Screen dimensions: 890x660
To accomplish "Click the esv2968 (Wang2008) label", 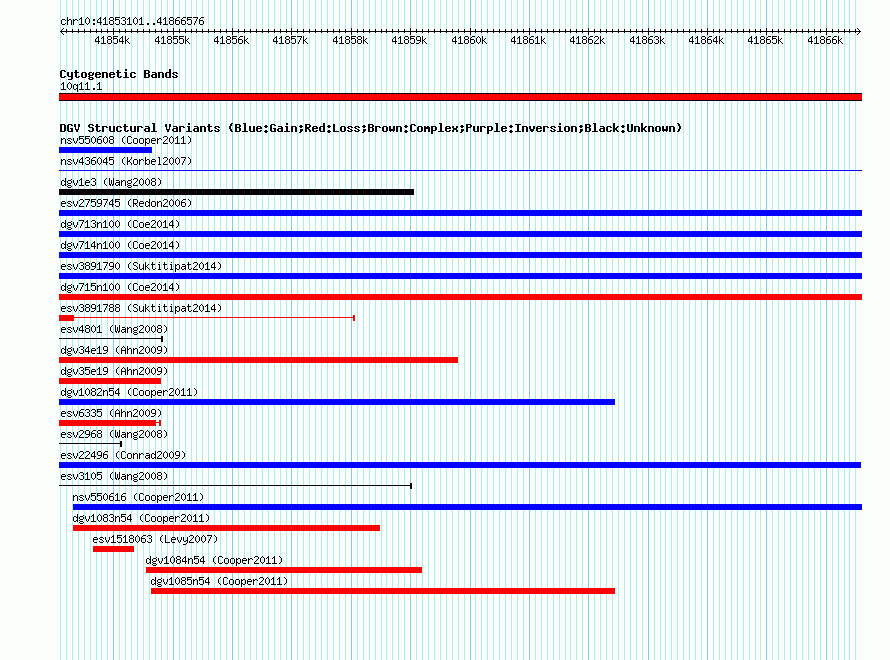I will pos(114,434).
